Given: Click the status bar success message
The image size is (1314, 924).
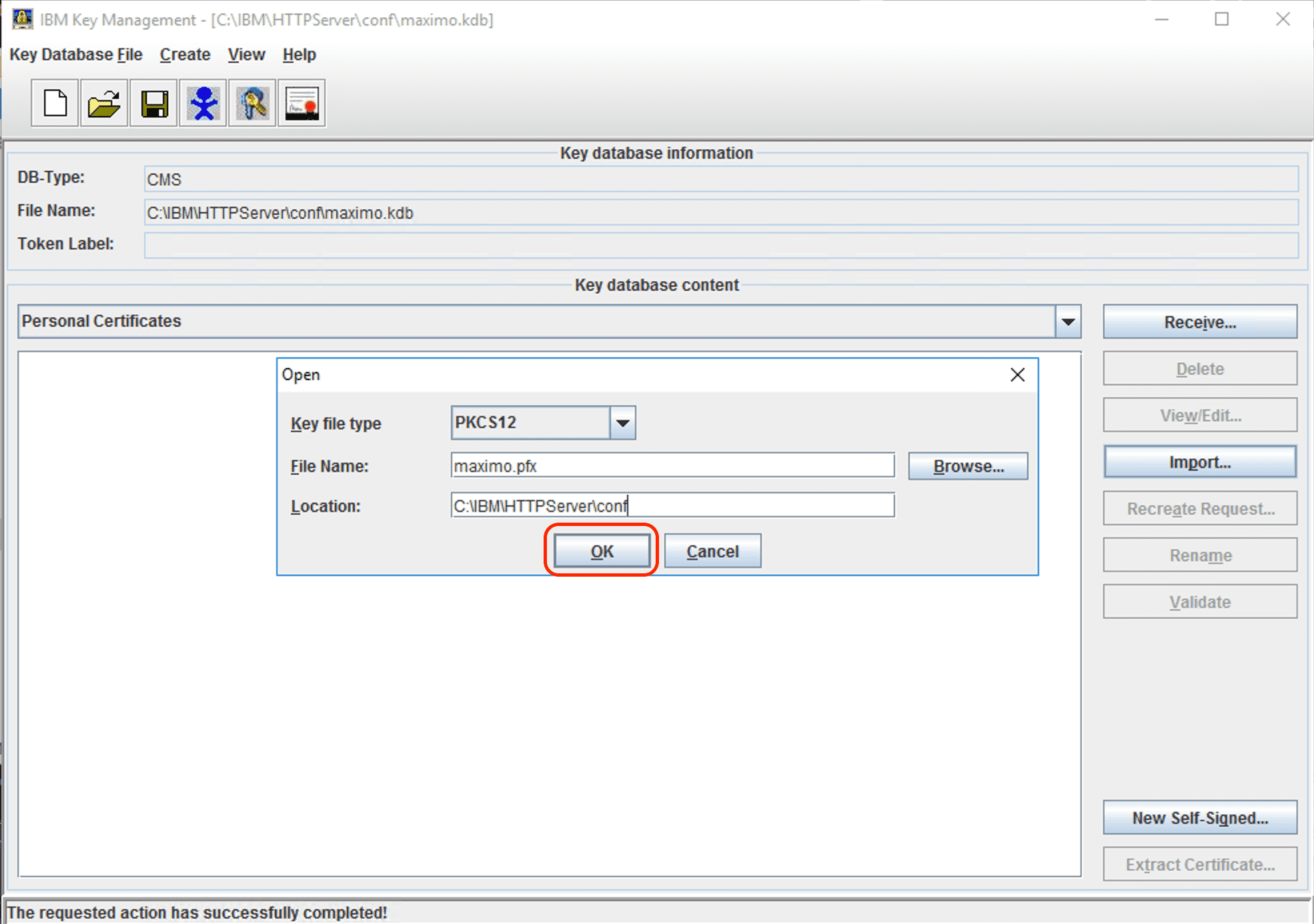Looking at the screenshot, I should coord(197,912).
